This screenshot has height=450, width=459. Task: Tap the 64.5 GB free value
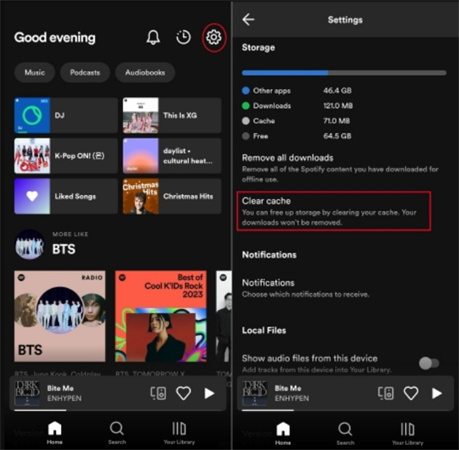337,136
